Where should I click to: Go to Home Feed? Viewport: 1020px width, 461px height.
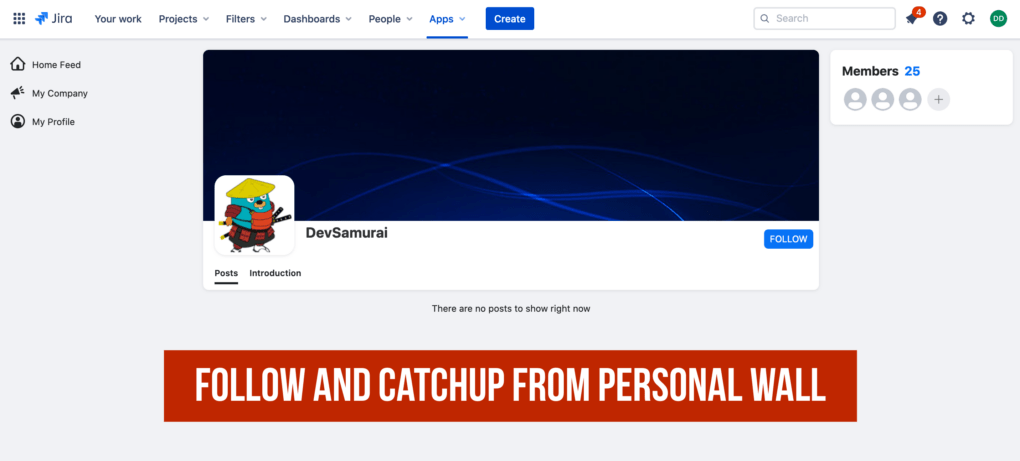[56, 65]
